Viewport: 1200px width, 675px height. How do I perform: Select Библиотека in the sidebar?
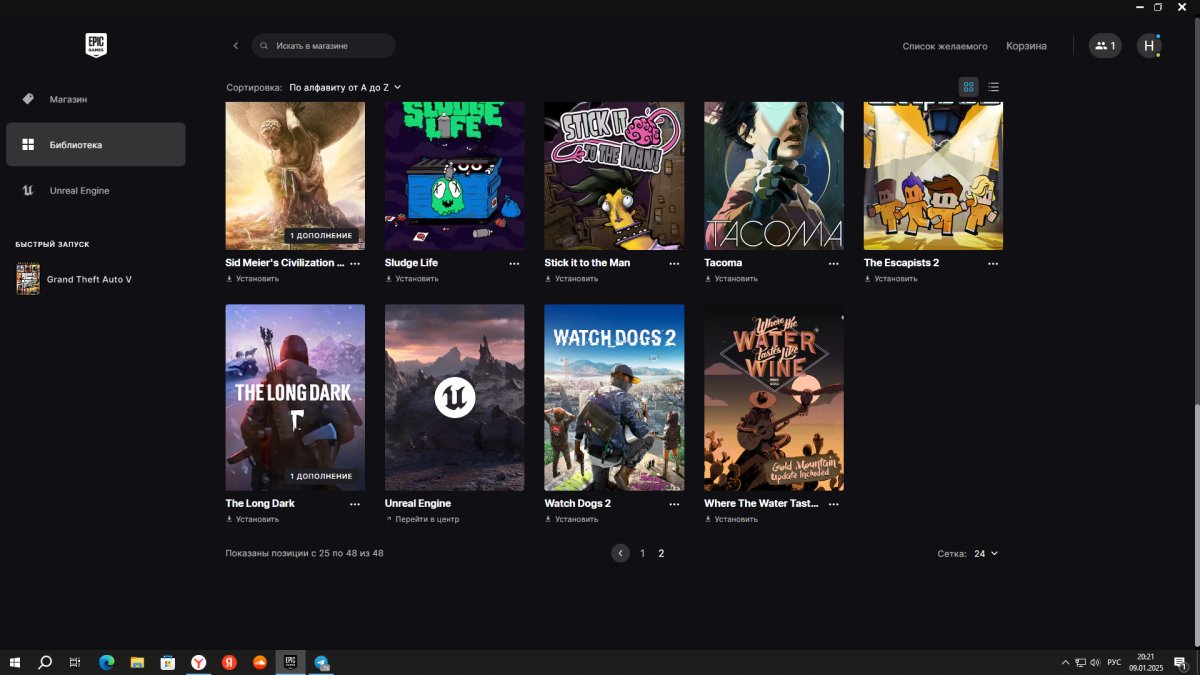coord(96,145)
